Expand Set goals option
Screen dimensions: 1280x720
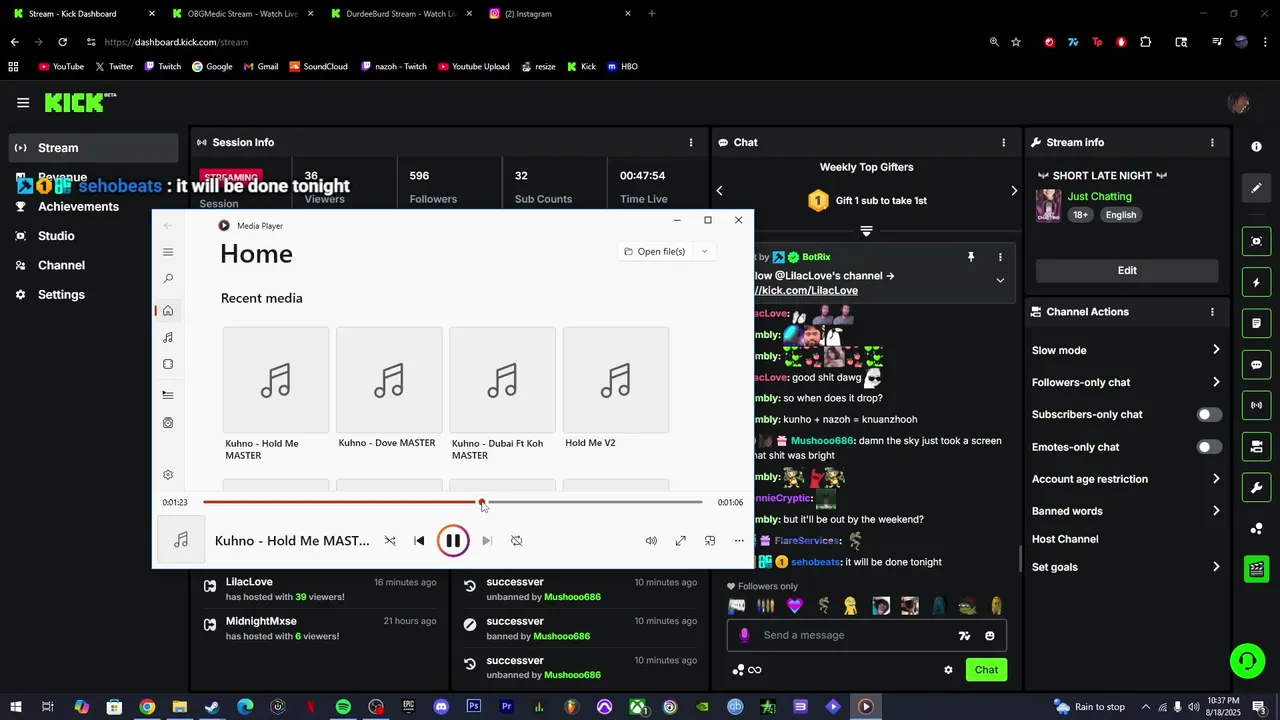tap(1216, 567)
